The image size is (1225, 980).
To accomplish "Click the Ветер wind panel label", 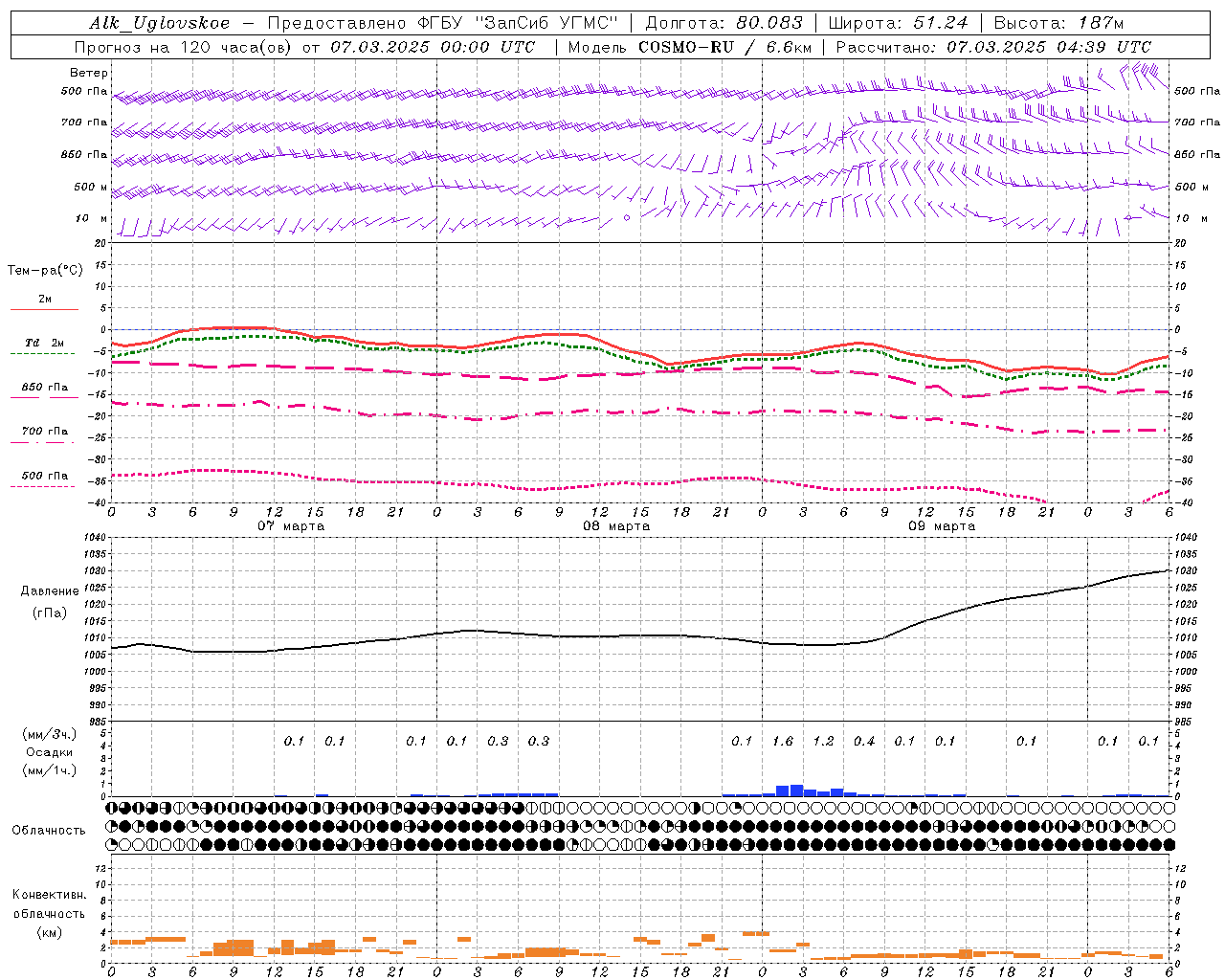I will [89, 73].
